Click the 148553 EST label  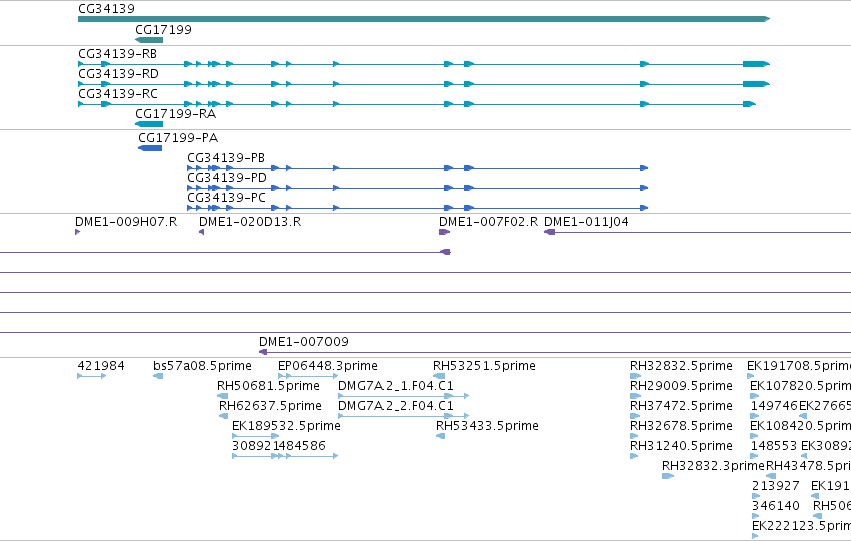[x=774, y=445]
